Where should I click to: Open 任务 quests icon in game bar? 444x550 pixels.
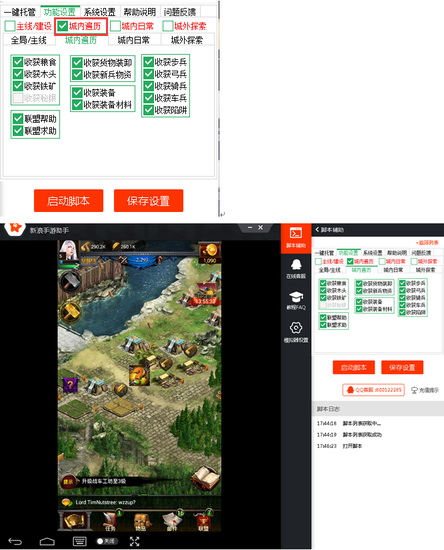111,521
